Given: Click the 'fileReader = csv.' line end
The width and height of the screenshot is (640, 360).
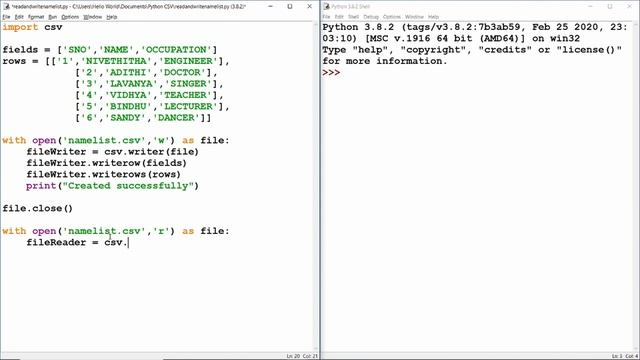Looking at the screenshot, I should click(128, 242).
